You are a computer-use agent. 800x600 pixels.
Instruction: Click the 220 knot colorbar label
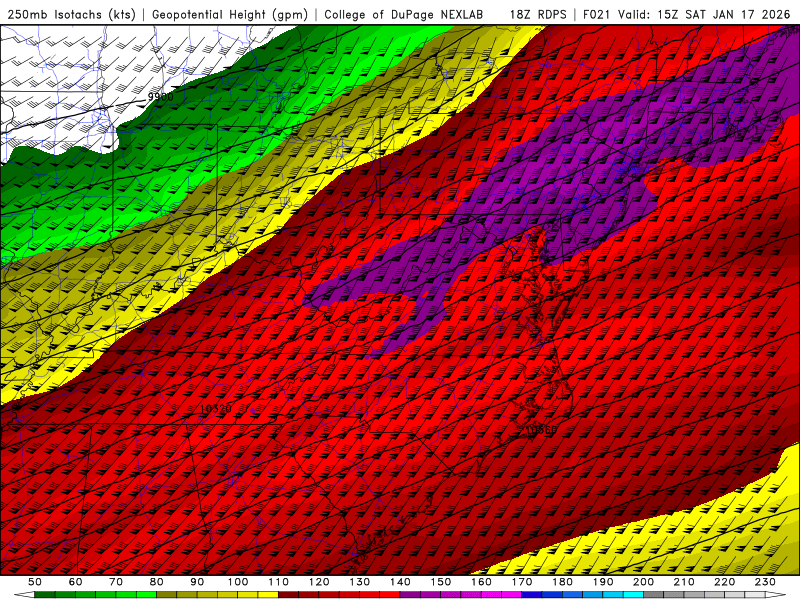724,582
